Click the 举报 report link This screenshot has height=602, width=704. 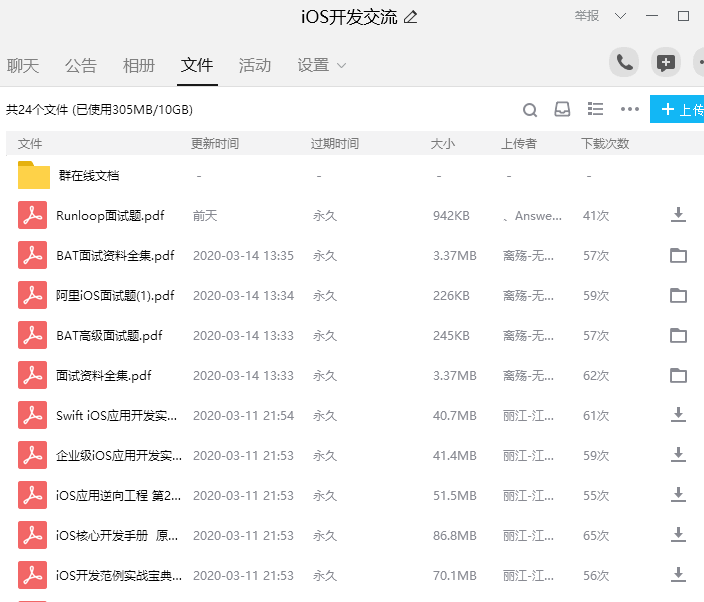587,16
